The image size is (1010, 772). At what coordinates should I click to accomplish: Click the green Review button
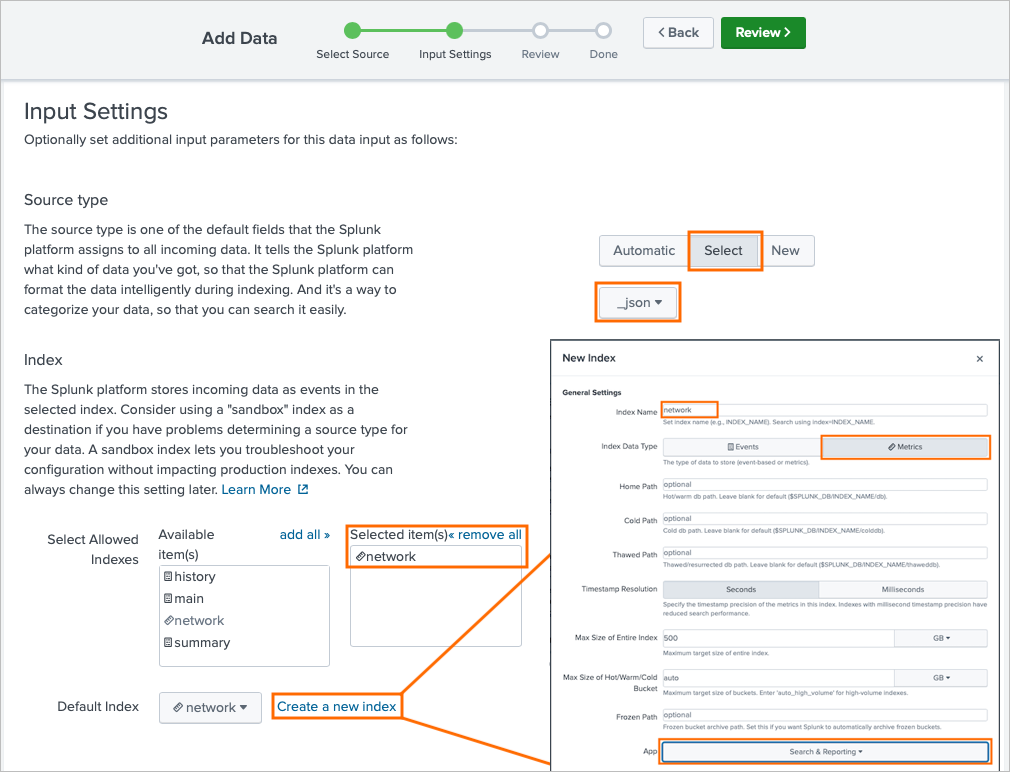[x=763, y=33]
